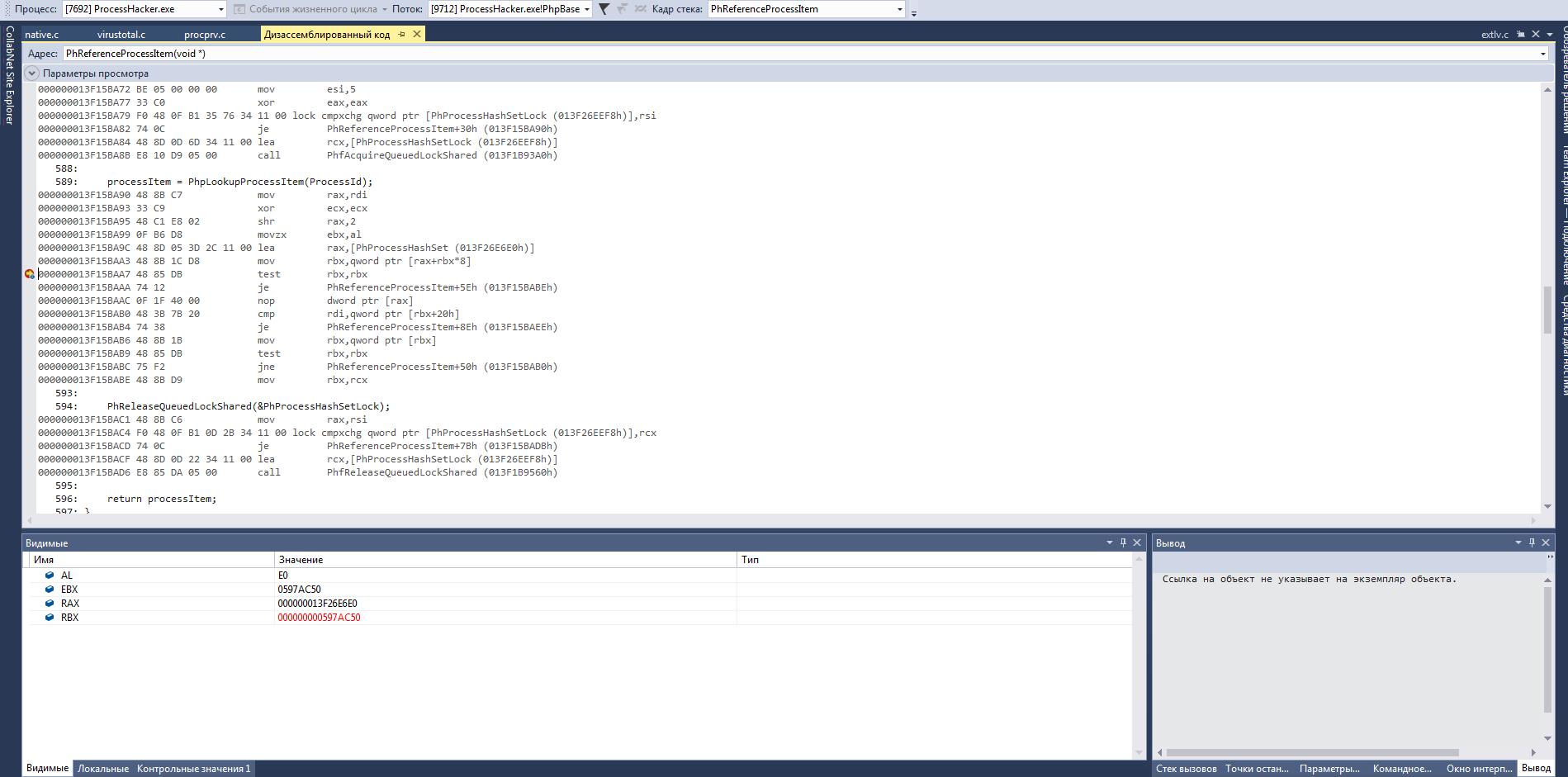The width and height of the screenshot is (1568, 777).
Task: Click the Имя column header
Action: click(152, 560)
